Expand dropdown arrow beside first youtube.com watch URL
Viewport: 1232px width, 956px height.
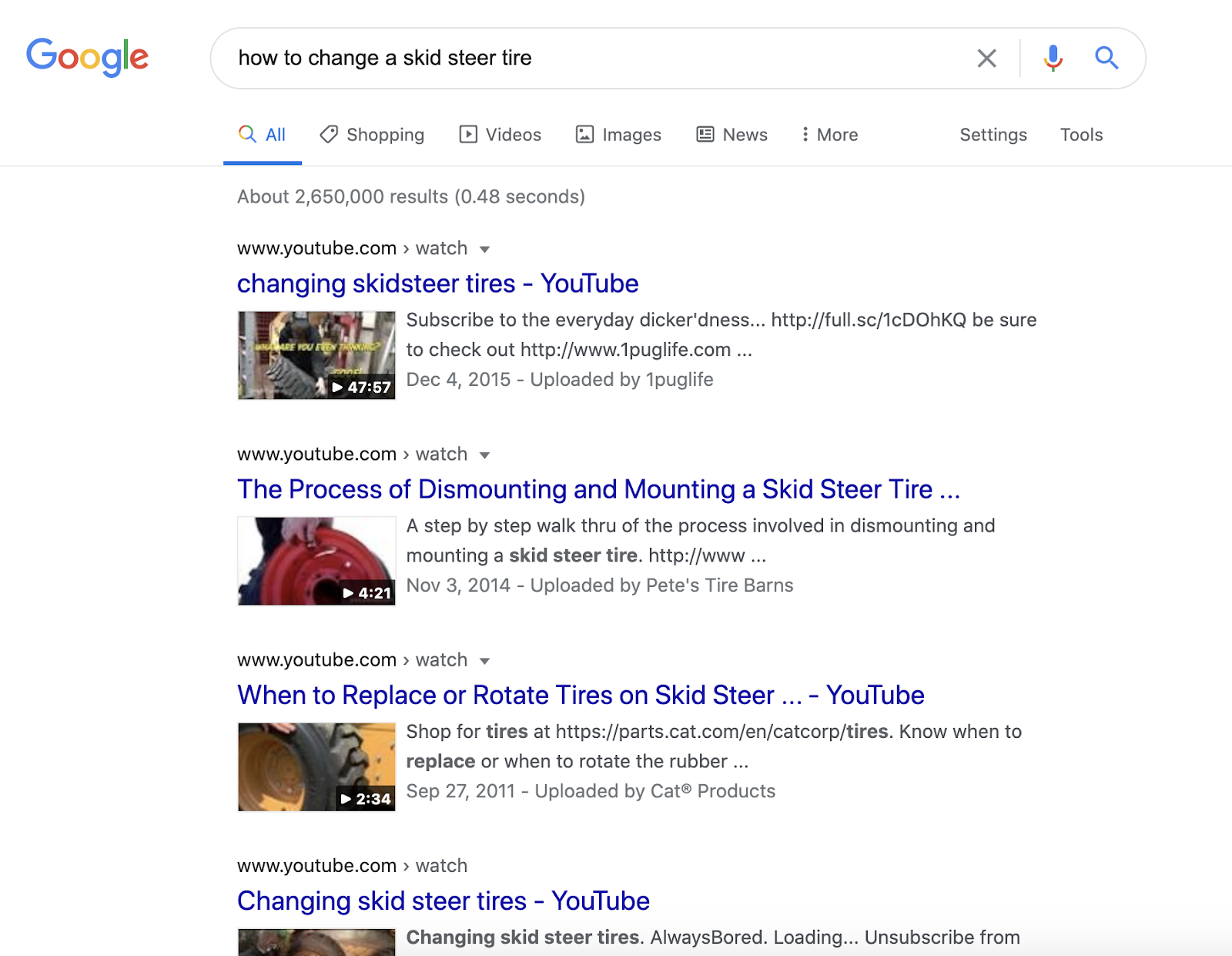click(484, 250)
